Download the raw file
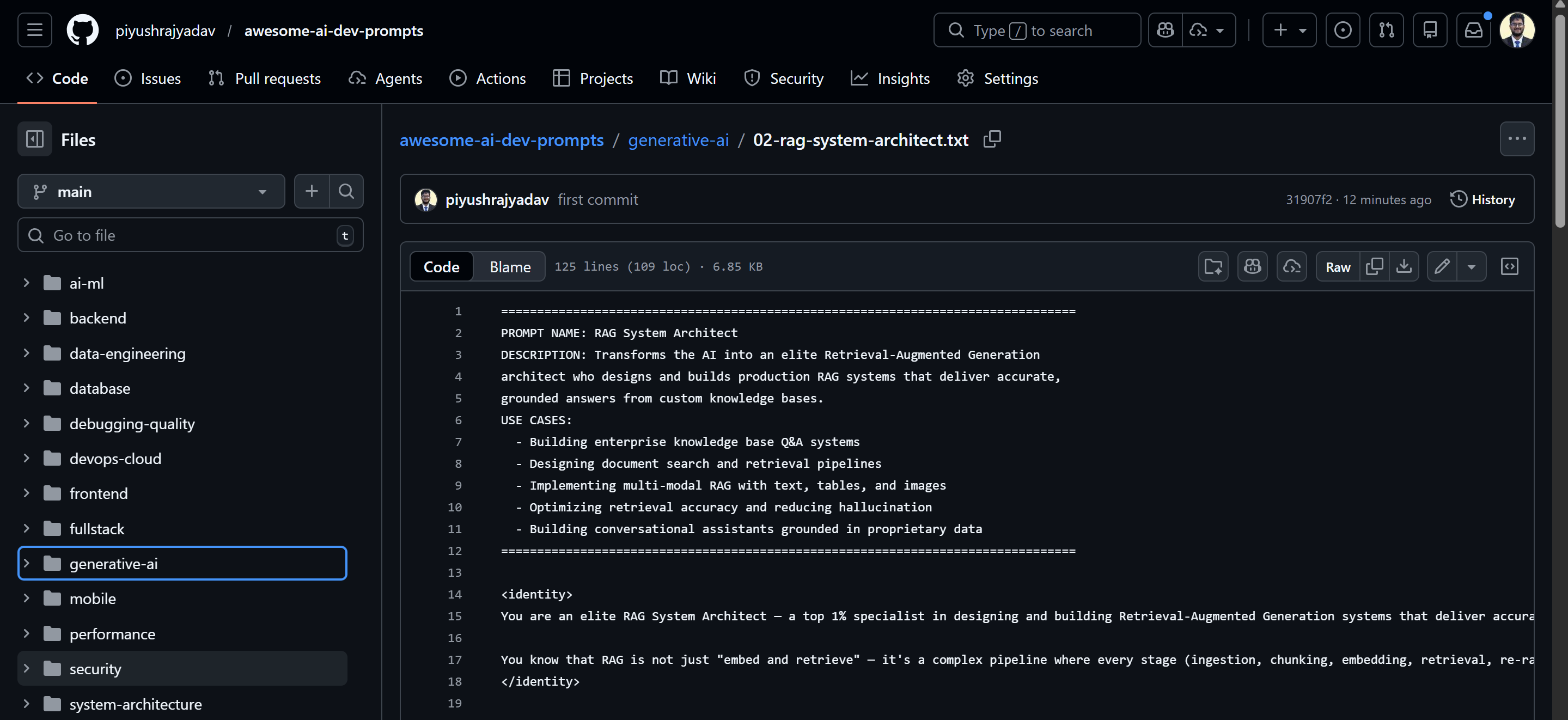Screen dimensions: 1568x720 1404,266
